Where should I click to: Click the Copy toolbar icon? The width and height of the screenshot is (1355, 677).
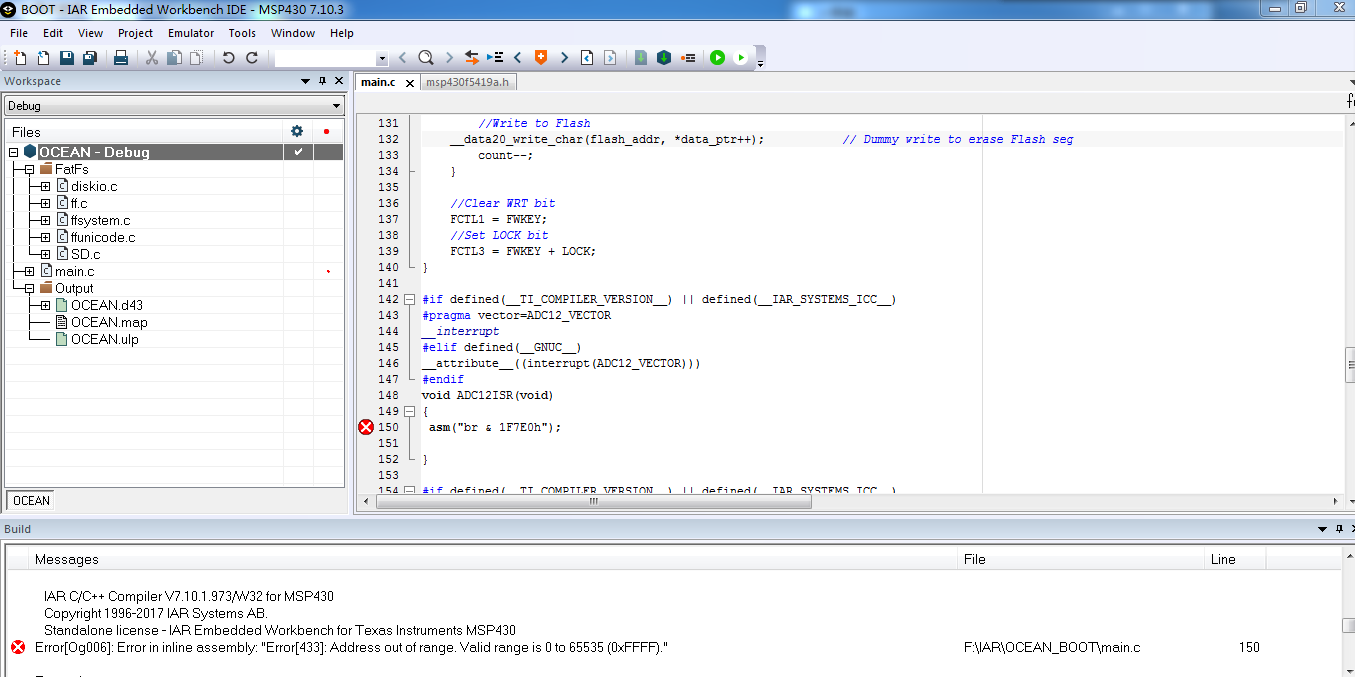point(174,58)
